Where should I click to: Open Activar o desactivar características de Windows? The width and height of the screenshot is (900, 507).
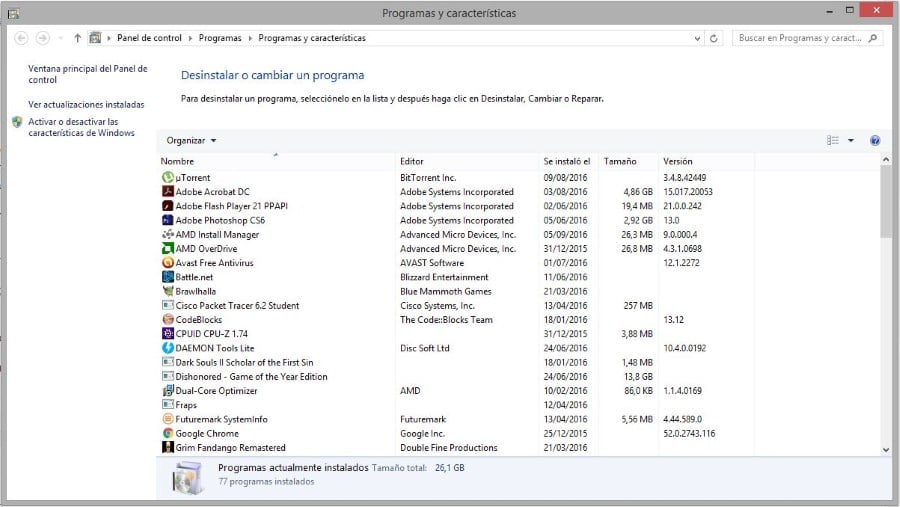point(82,127)
